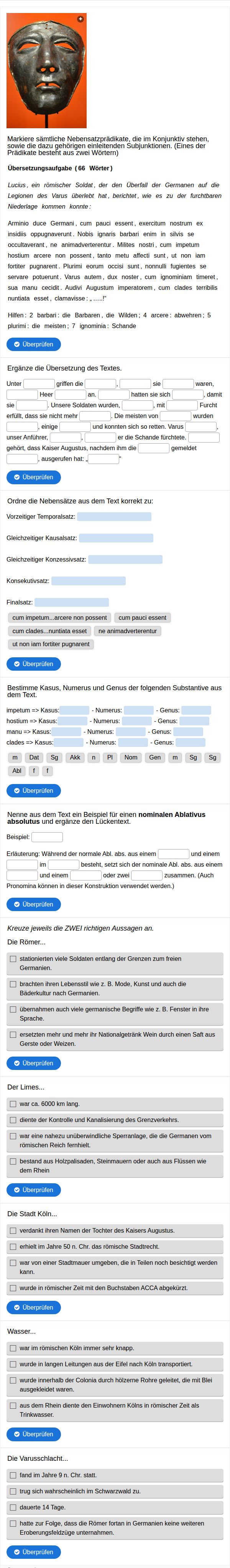Click Überprüfen under the Limes question
Image resolution: width=230 pixels, height=1568 pixels.
coord(34,1189)
